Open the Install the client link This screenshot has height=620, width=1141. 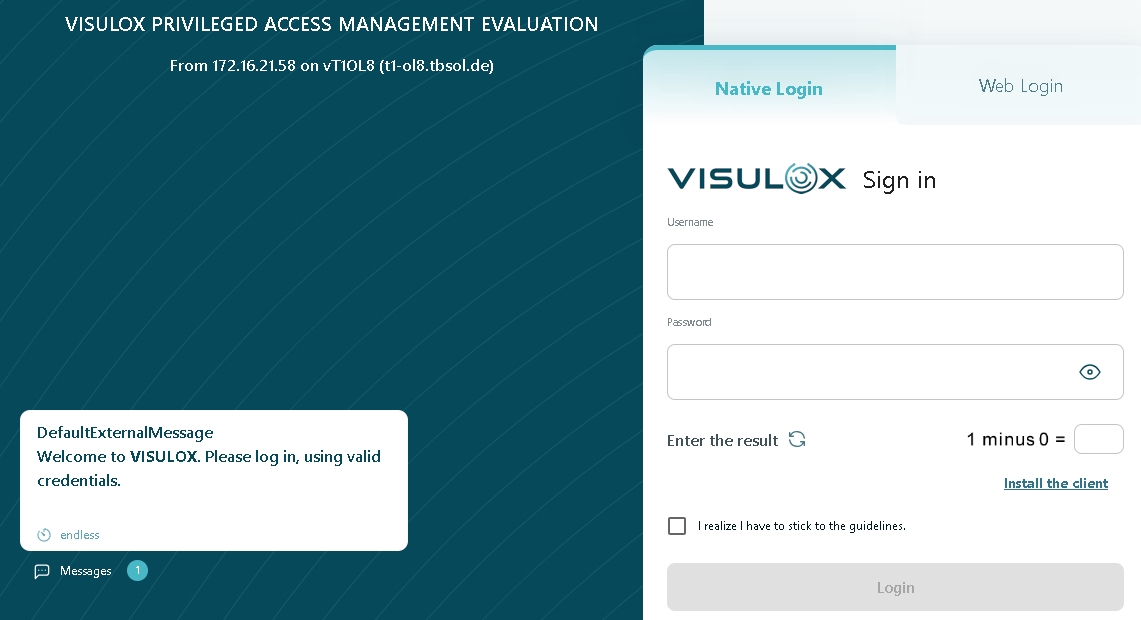(1055, 483)
